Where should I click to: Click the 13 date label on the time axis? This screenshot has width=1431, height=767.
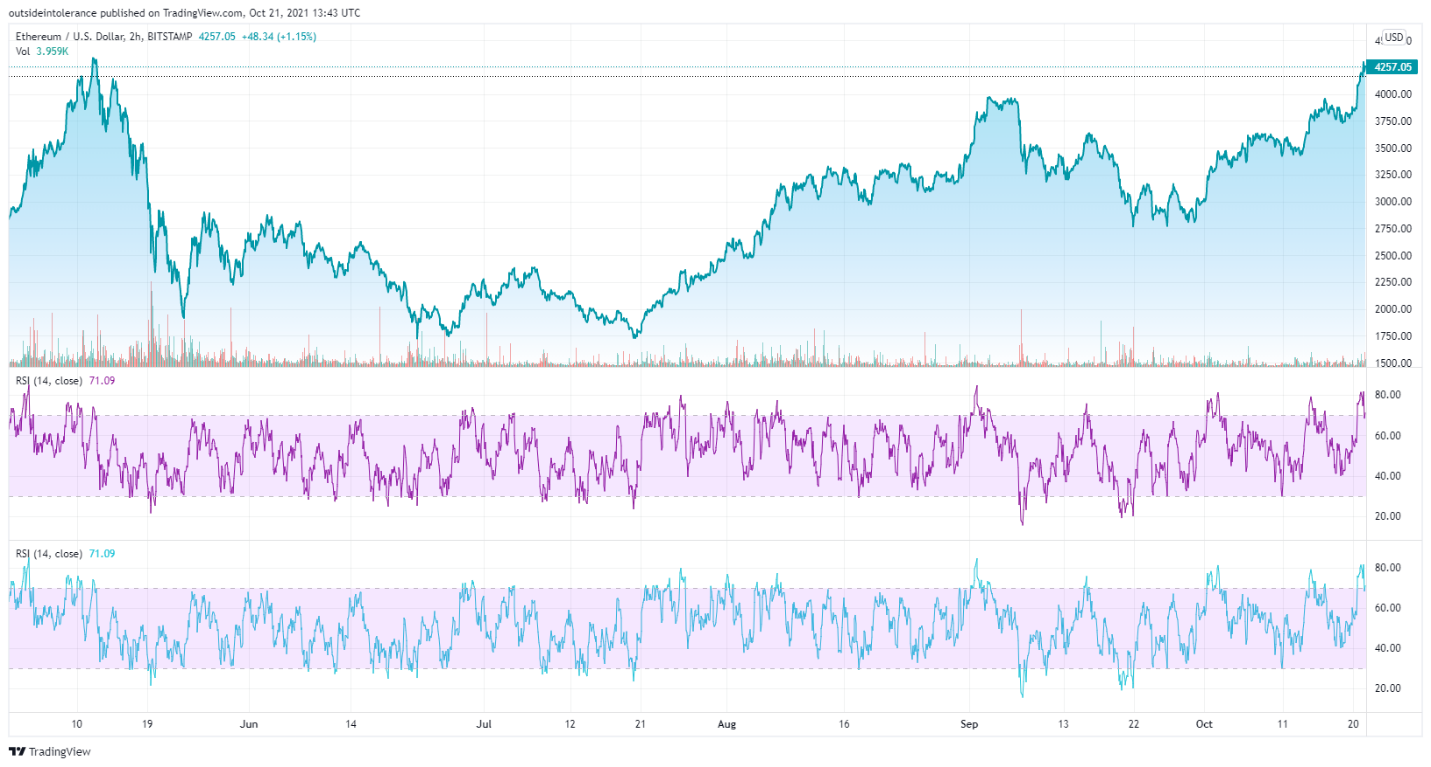point(1063,723)
